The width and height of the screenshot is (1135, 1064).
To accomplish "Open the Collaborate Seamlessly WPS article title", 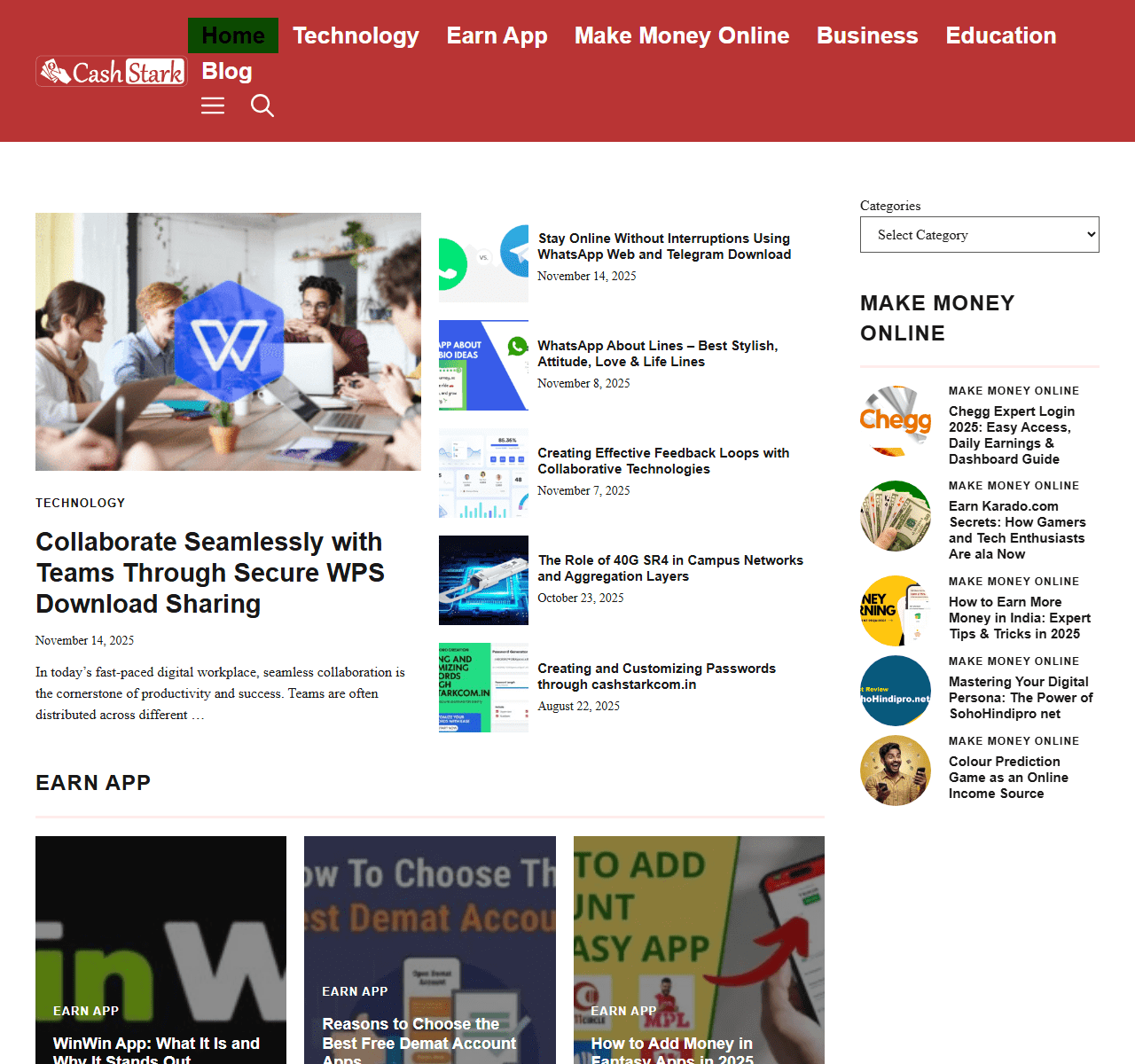I will point(210,573).
